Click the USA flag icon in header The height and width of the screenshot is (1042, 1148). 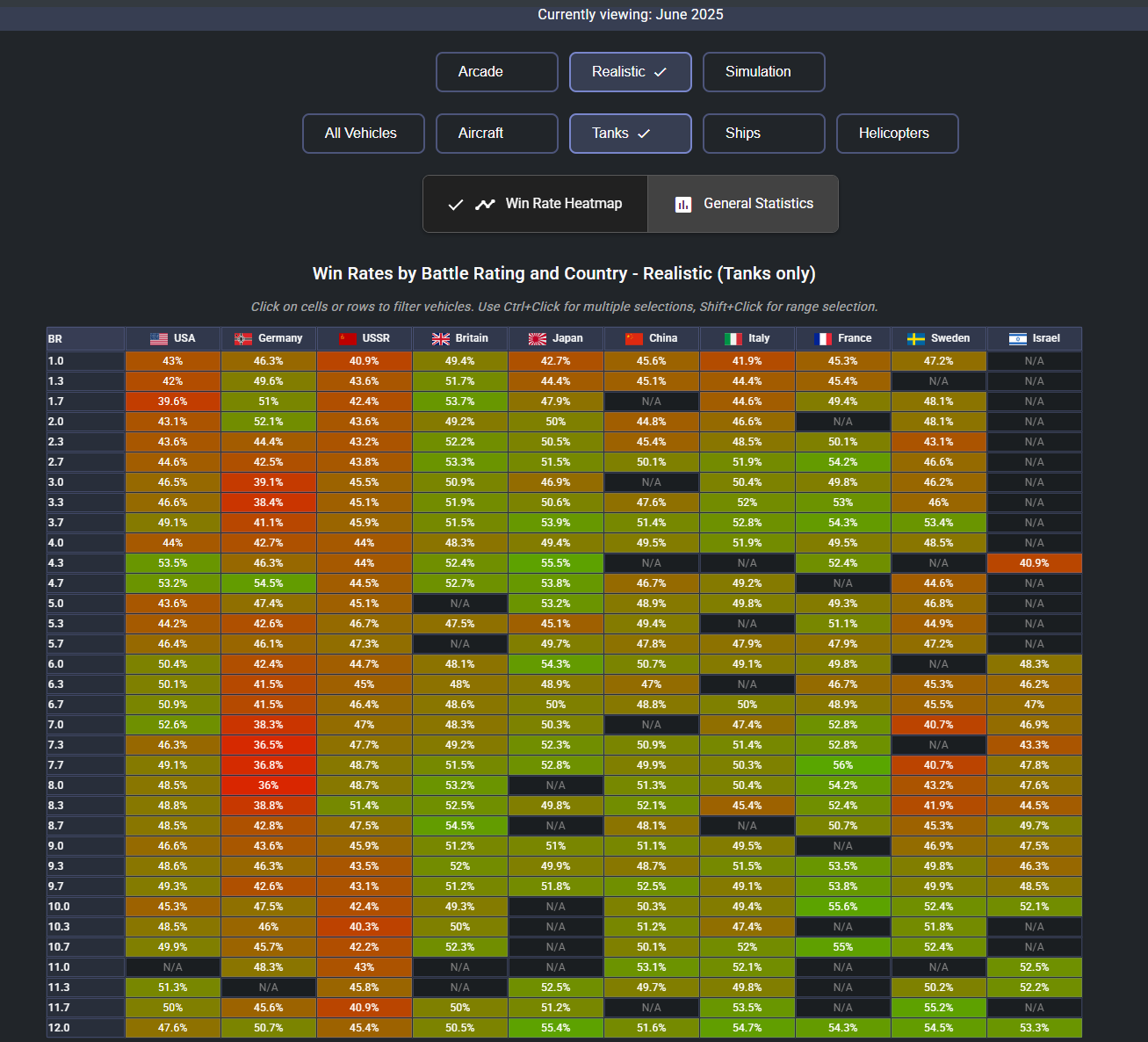[159, 338]
